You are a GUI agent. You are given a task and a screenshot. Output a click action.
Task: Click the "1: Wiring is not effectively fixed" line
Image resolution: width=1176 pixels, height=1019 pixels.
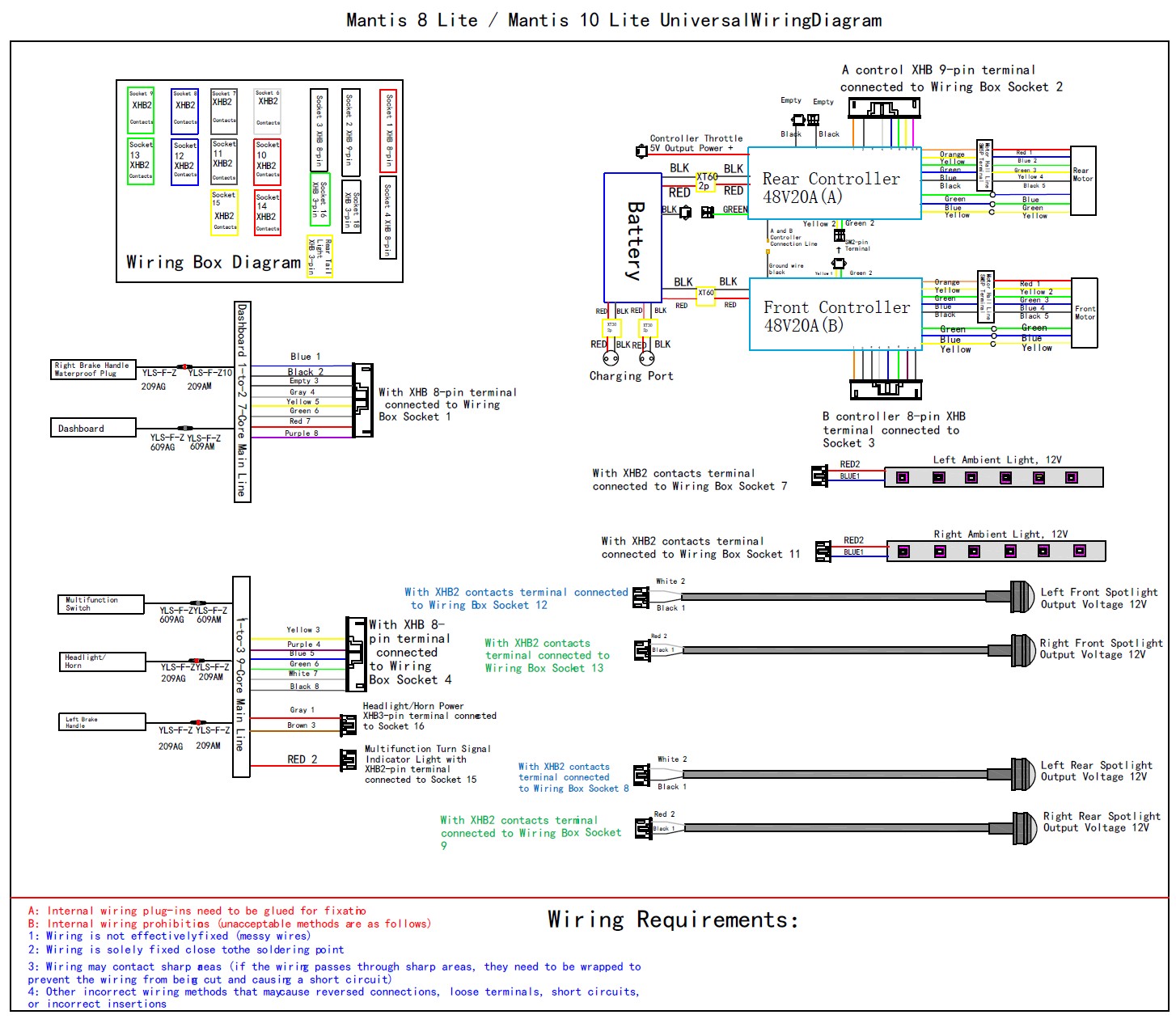(169, 937)
